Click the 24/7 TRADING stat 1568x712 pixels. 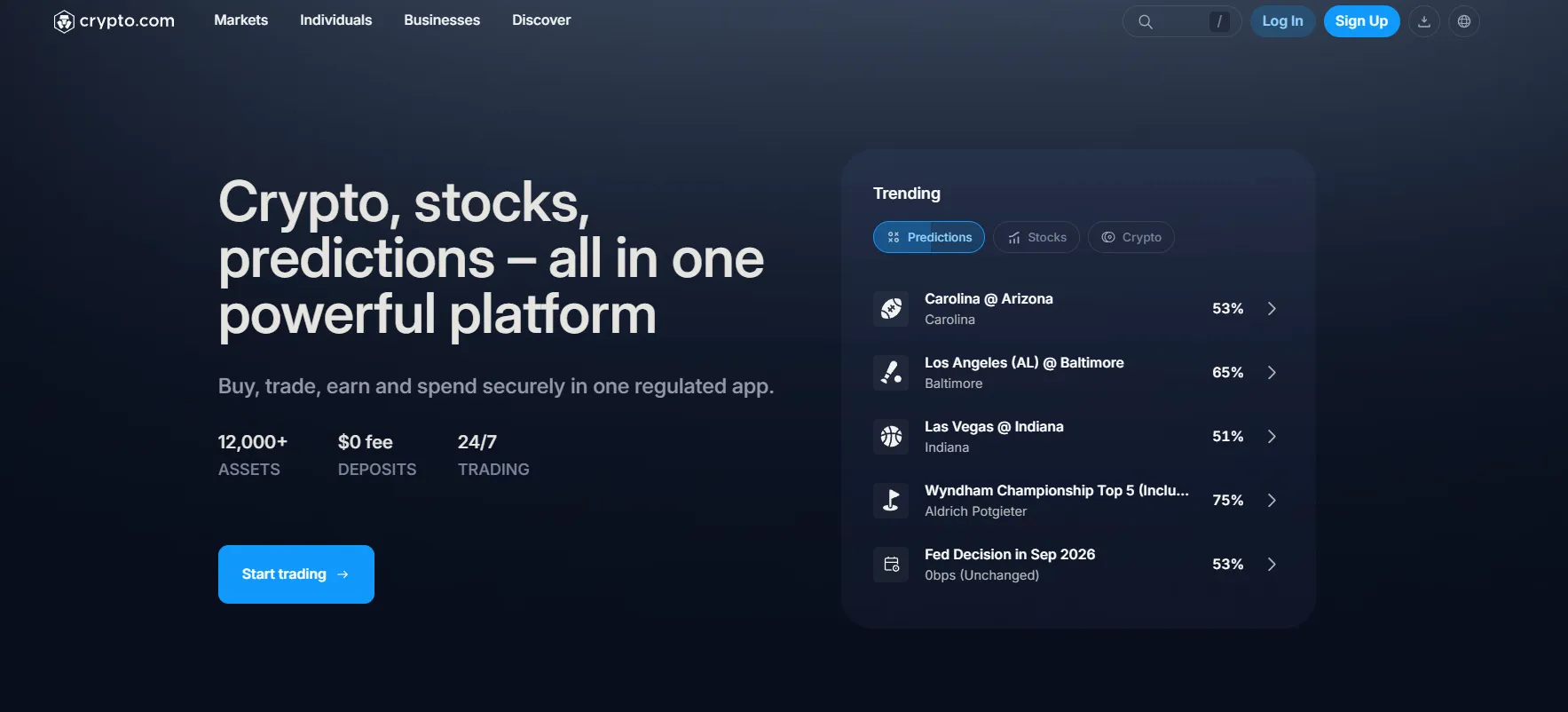tap(493, 455)
